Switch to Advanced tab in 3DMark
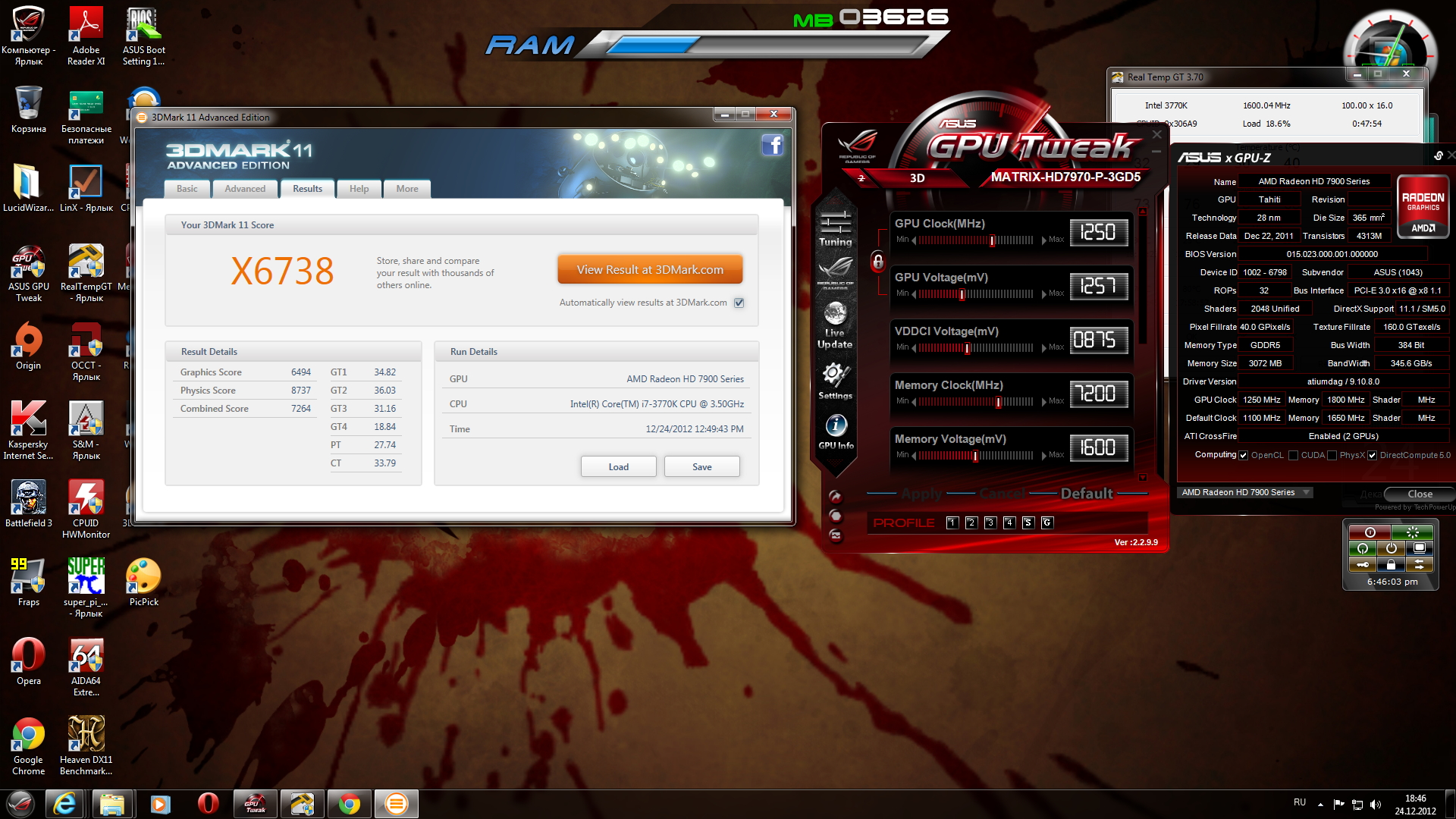Viewport: 1456px width, 819px height. pyautogui.click(x=245, y=189)
